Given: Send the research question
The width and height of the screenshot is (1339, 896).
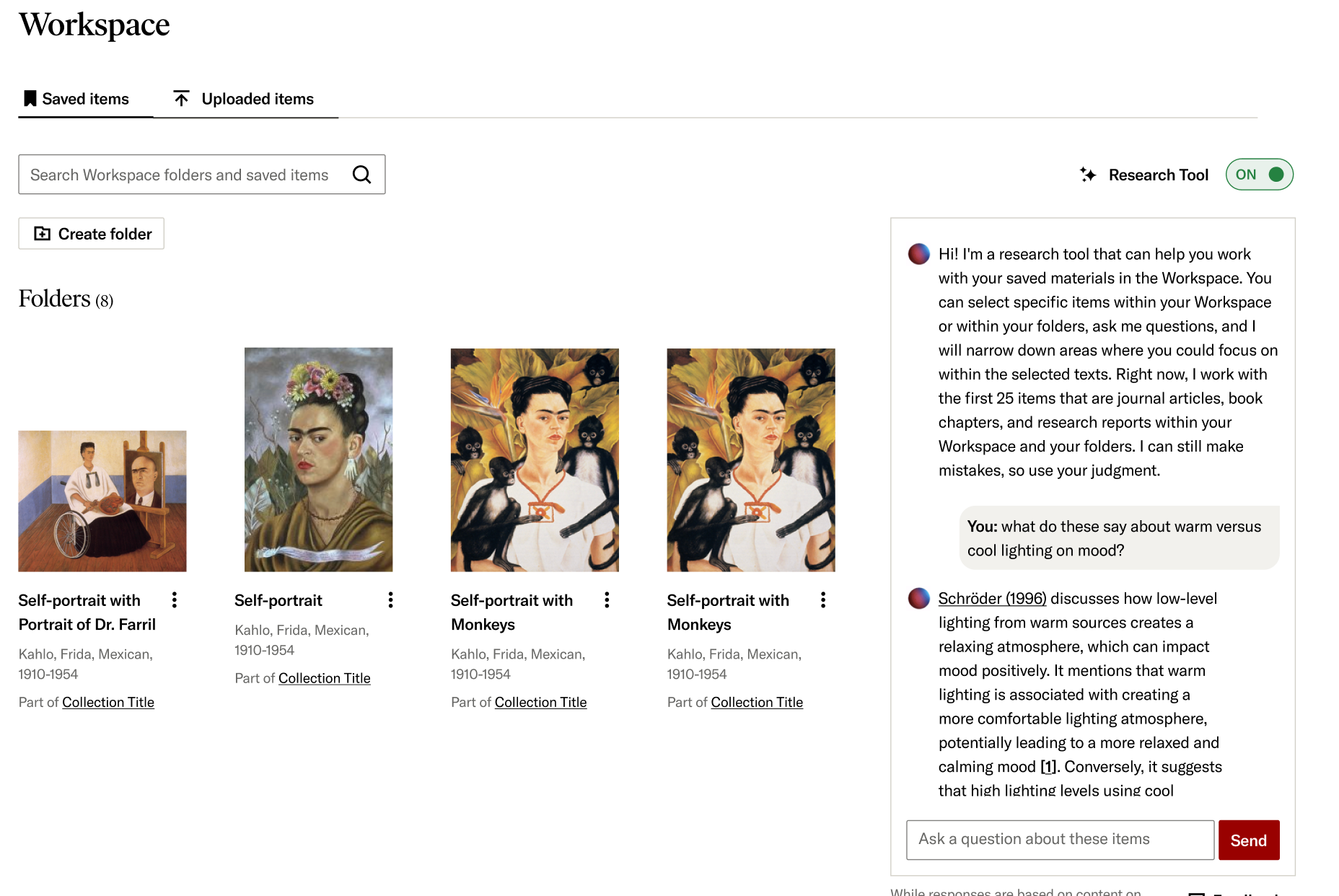Looking at the screenshot, I should 1248,840.
